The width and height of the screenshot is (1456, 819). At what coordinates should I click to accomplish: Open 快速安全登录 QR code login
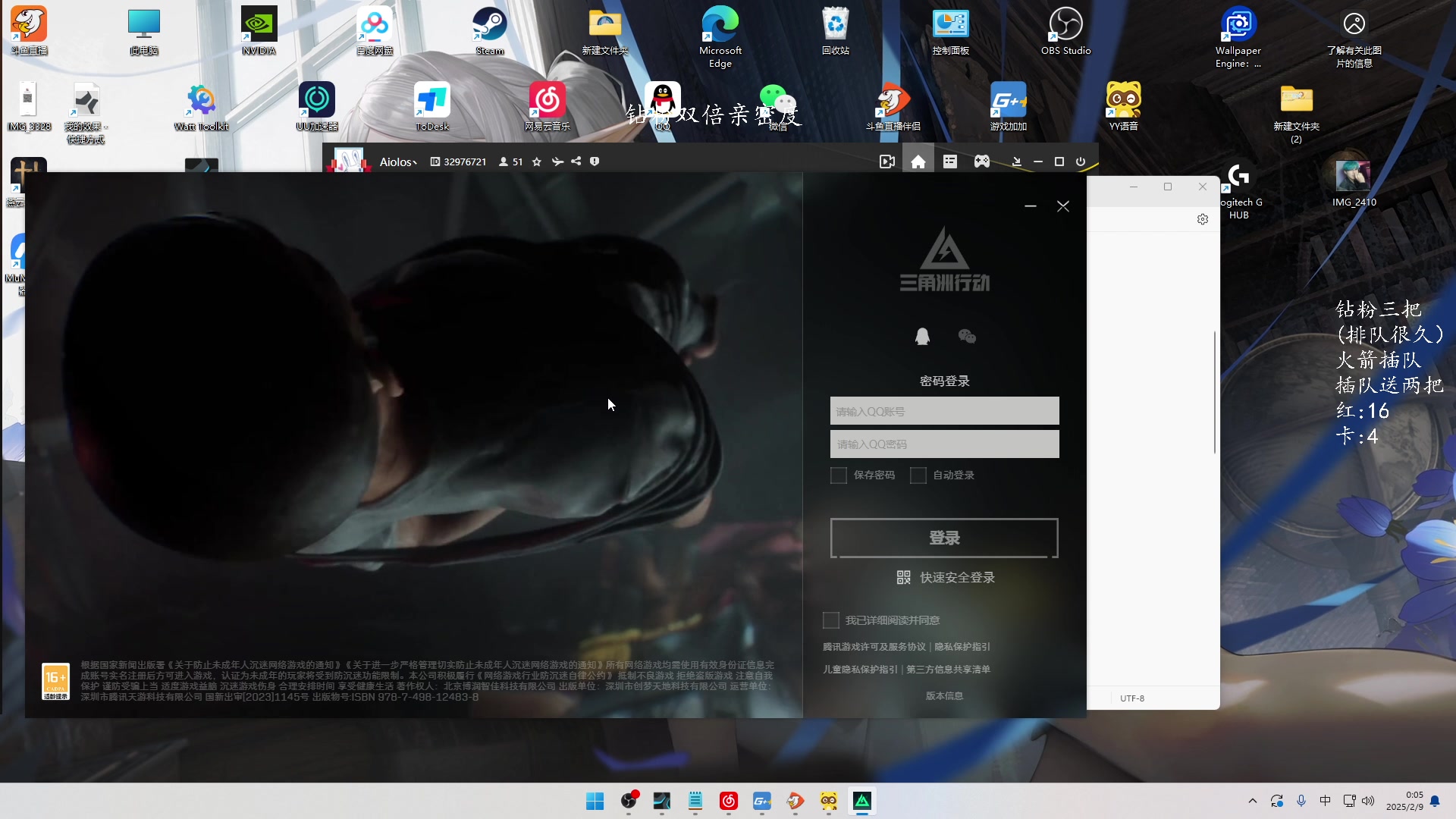[x=946, y=578]
